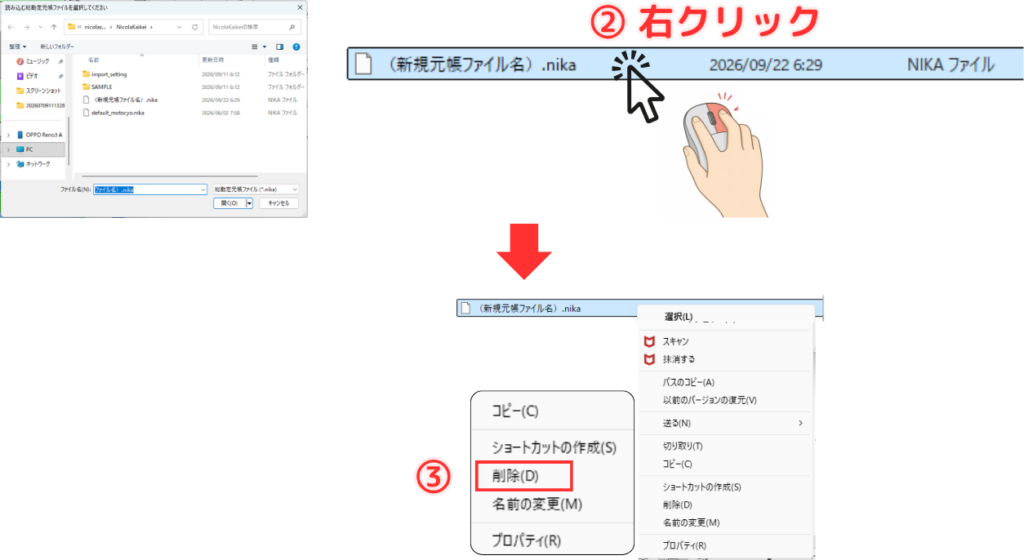Sort by the 名前 column header
This screenshot has height=560, width=1024.
click(93, 60)
